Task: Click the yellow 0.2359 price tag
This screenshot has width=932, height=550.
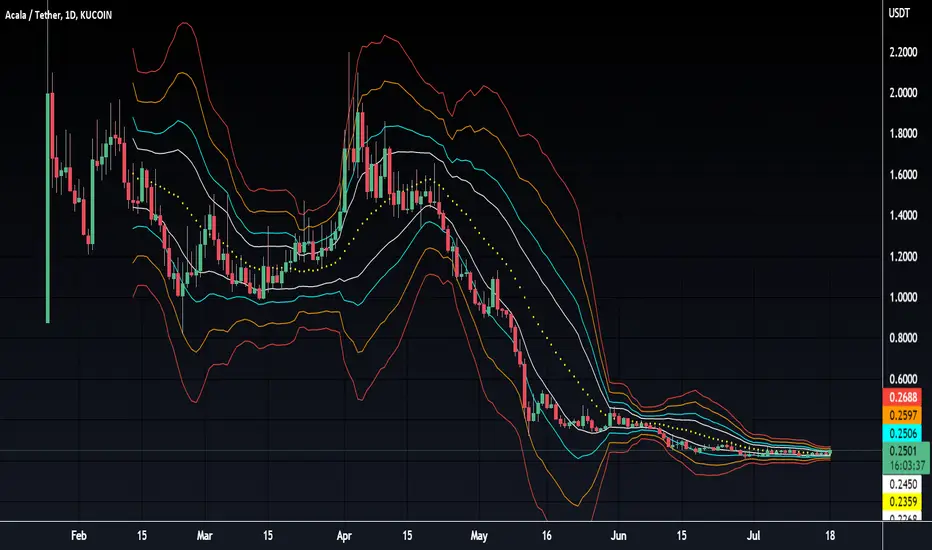Action: click(902, 502)
